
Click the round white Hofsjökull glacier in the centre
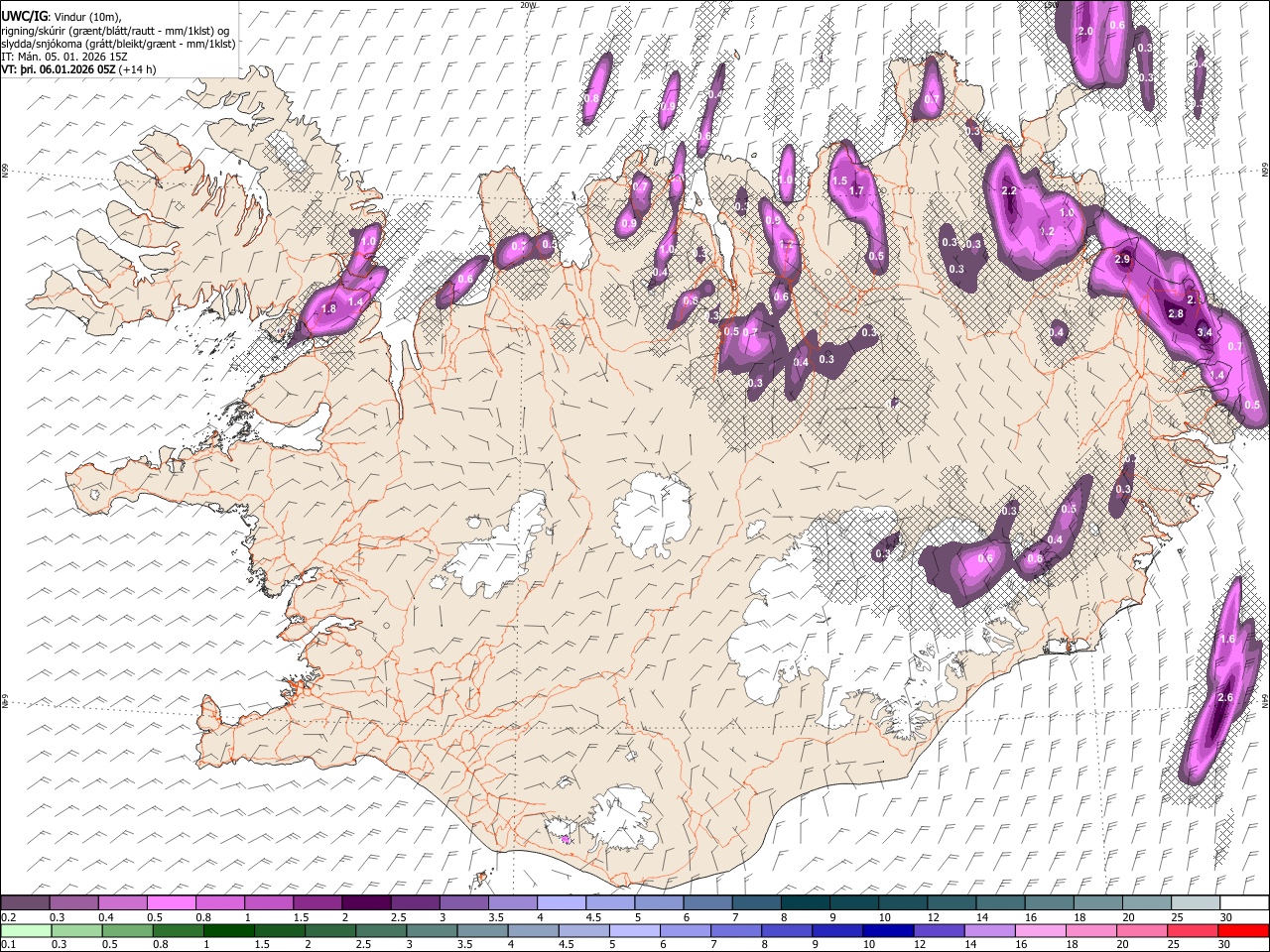point(652,514)
